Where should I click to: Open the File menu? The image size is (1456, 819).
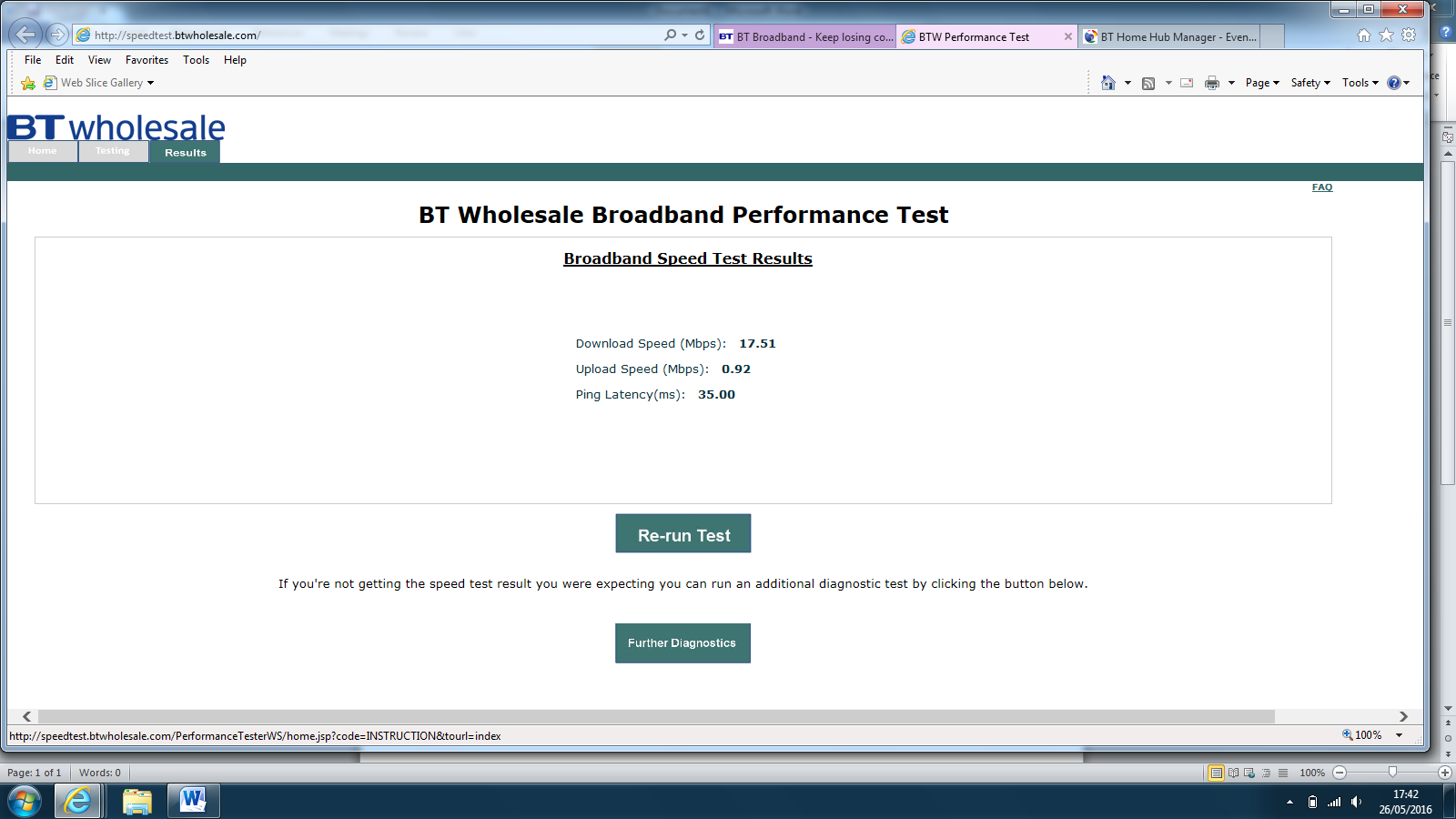[32, 59]
